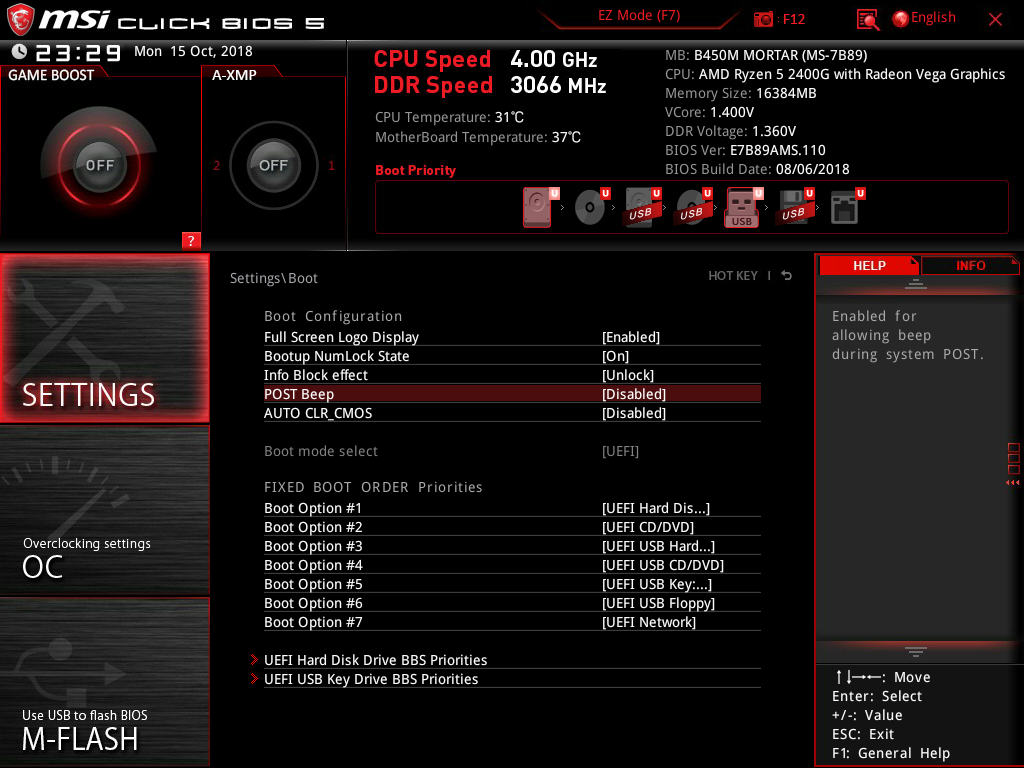Expand UEFI Hard Disk Drive BBS Priorities

coord(375,660)
